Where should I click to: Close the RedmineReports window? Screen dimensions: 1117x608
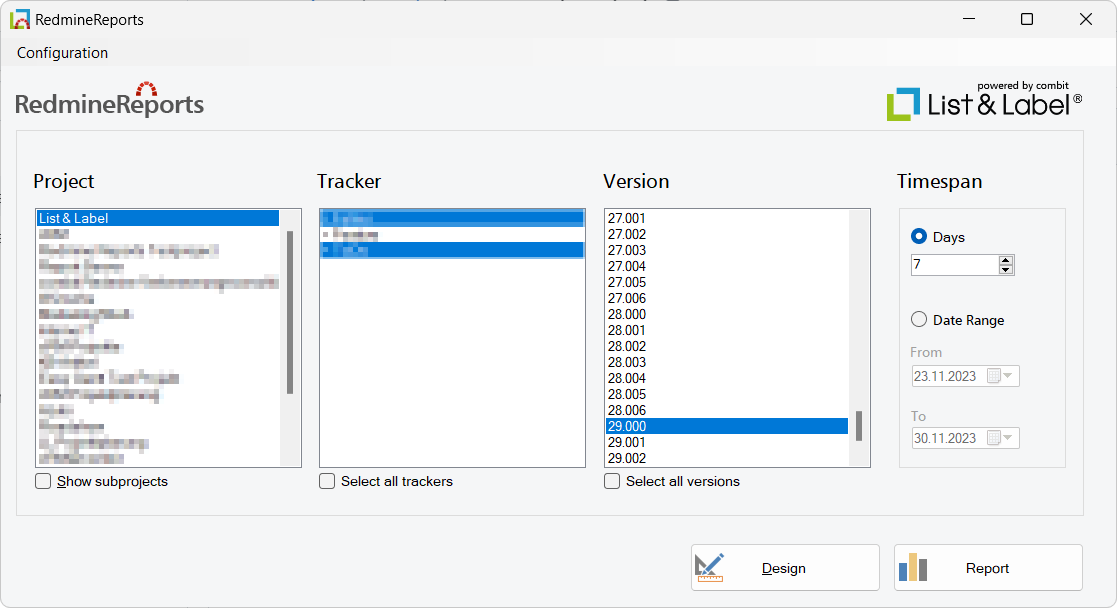click(x=1086, y=19)
